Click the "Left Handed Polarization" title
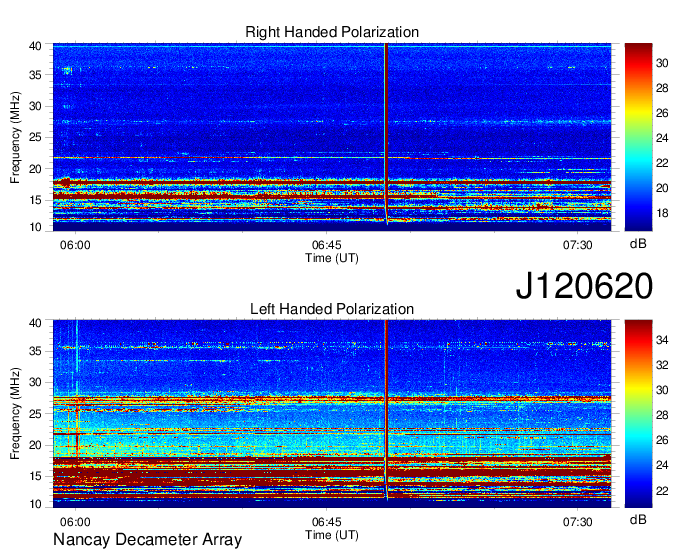This screenshot has width=680, height=552. pyautogui.click(x=332, y=309)
